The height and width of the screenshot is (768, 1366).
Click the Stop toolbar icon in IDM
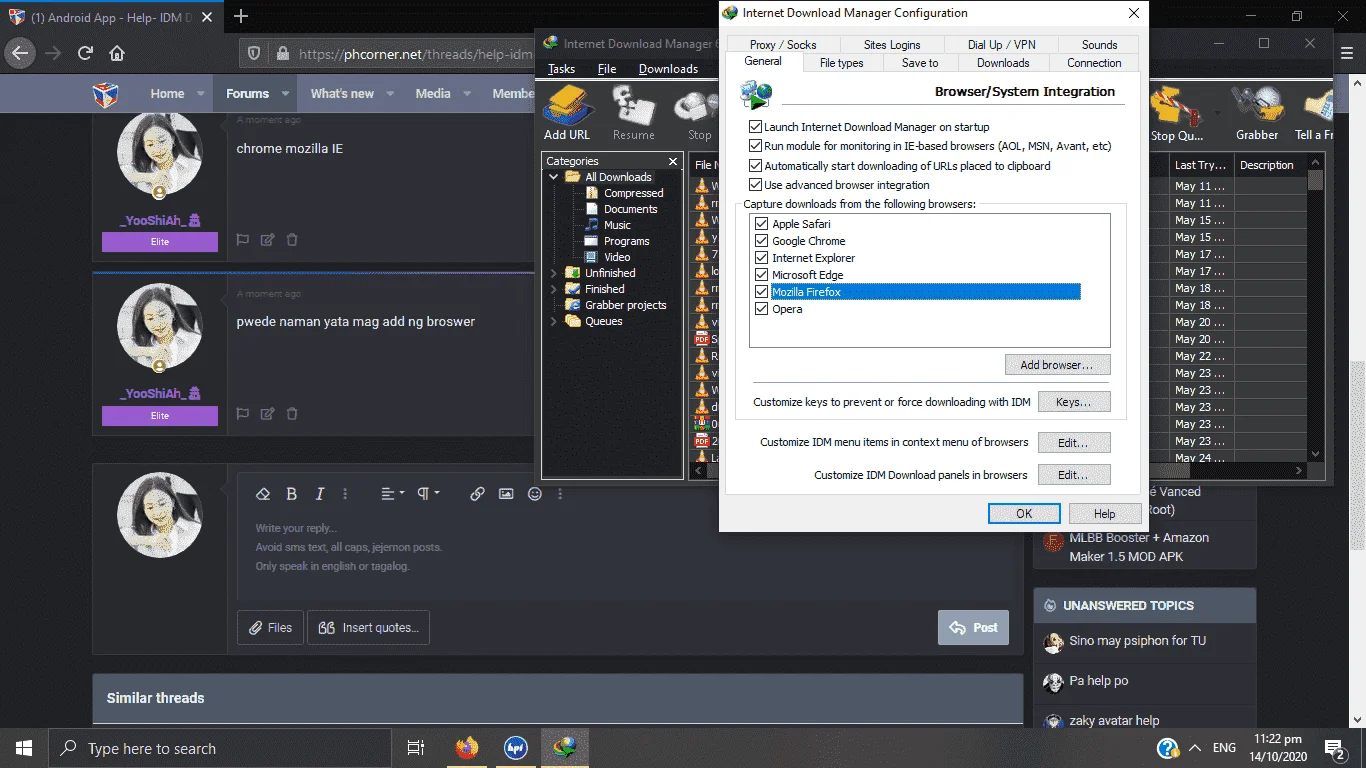tap(697, 113)
